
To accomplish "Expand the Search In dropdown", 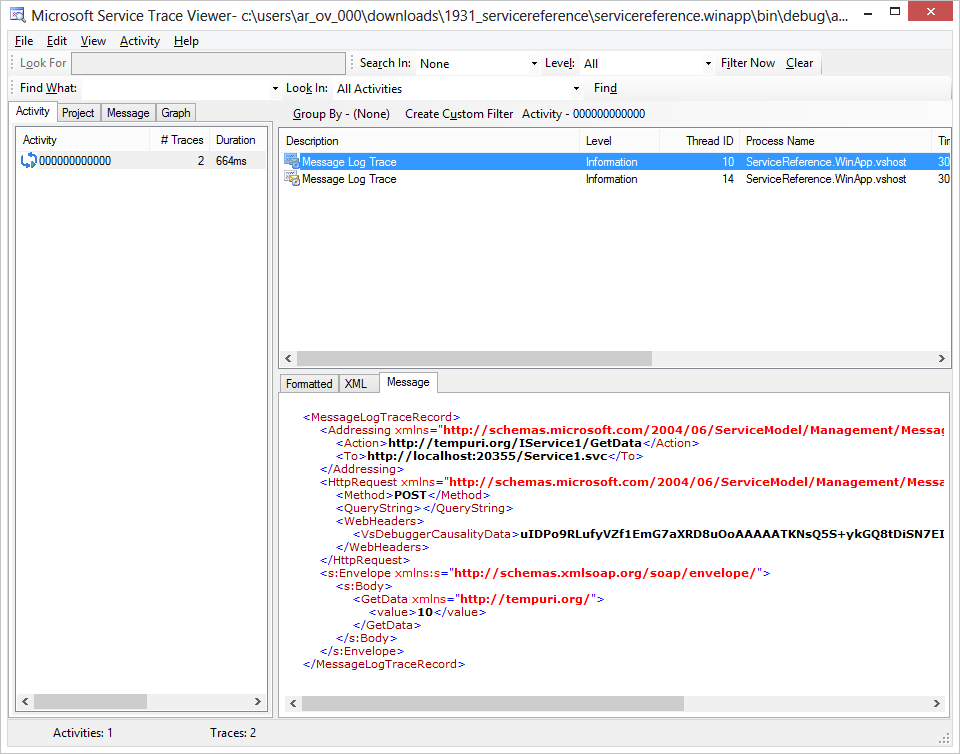I will click(x=534, y=64).
